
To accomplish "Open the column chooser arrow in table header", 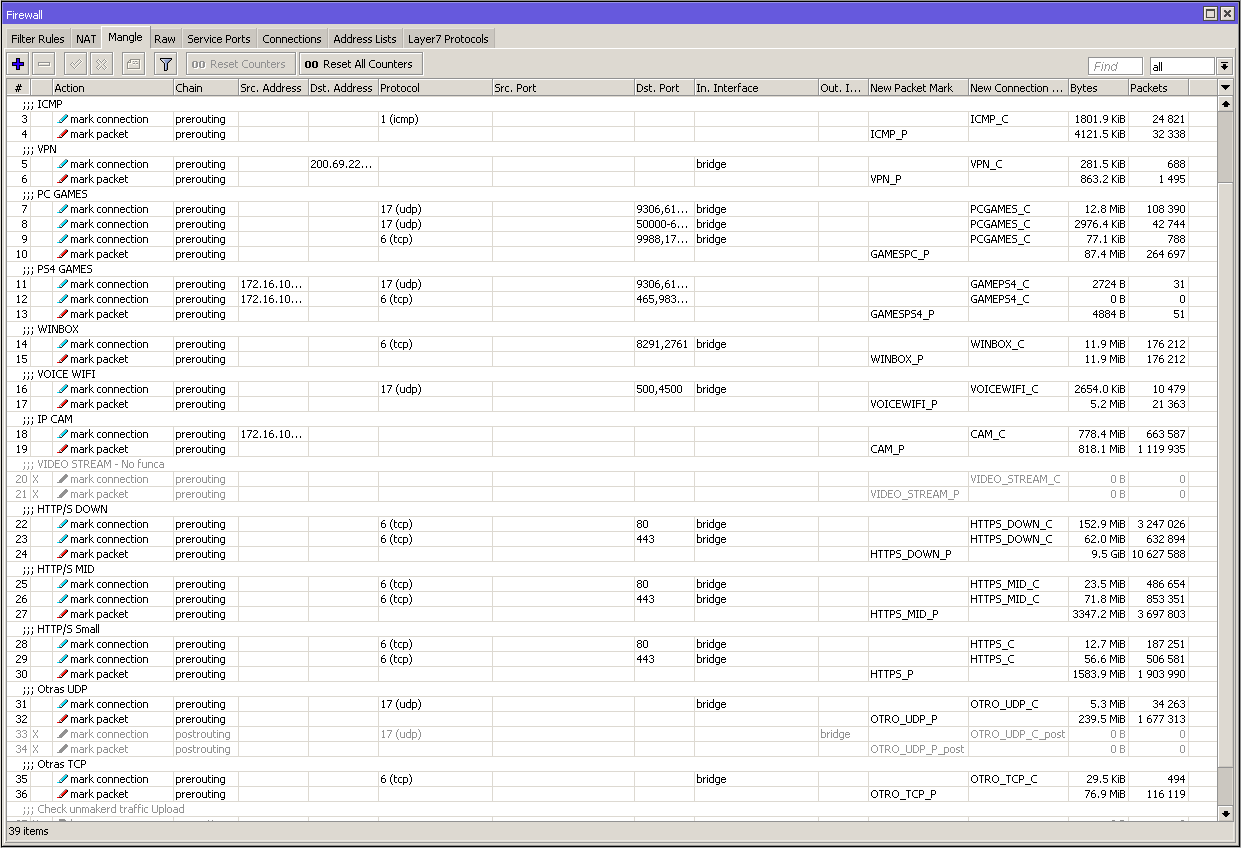I will point(1226,88).
